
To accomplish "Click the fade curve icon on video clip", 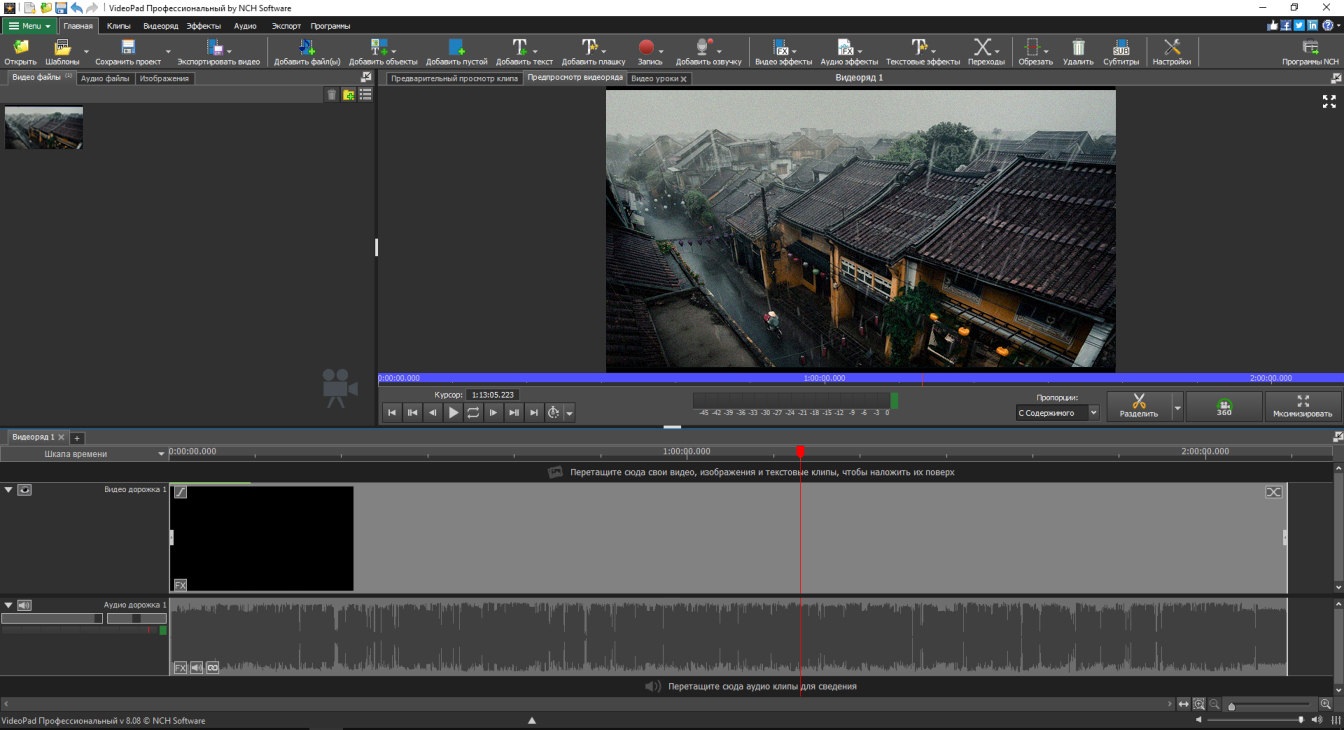I will pos(180,491).
